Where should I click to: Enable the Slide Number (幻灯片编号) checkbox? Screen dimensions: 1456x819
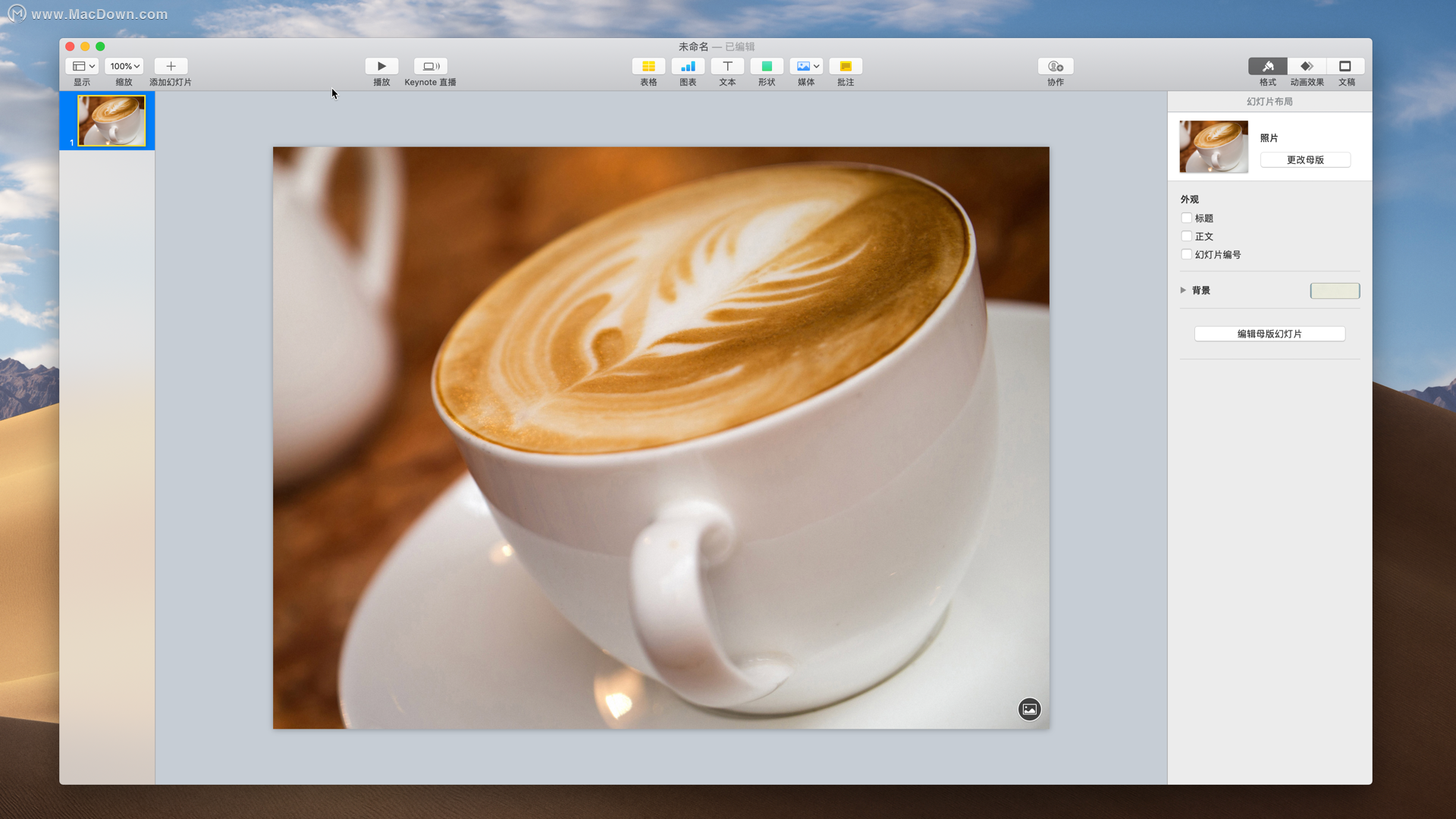pos(1186,254)
